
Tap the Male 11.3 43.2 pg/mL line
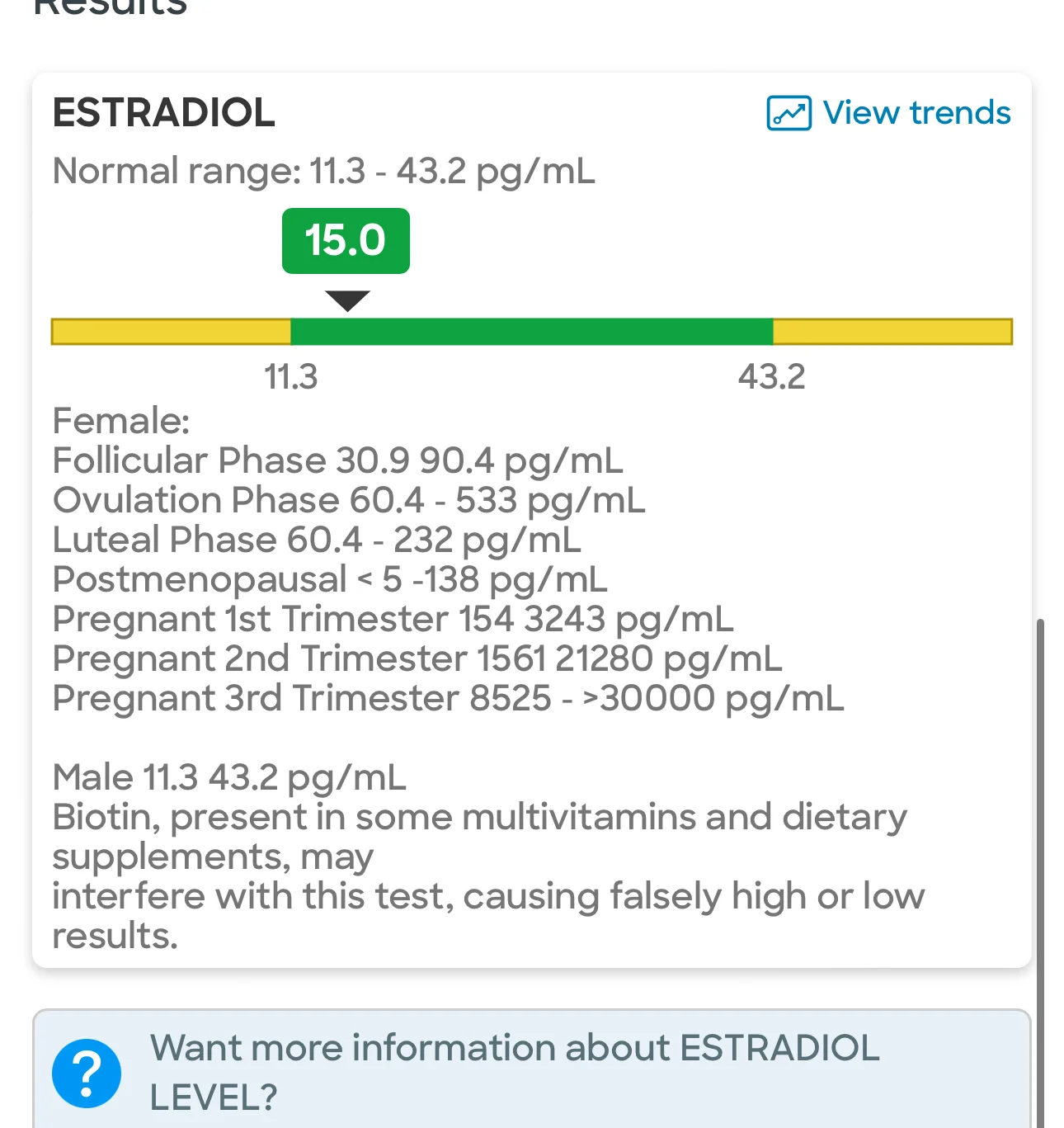pos(229,777)
